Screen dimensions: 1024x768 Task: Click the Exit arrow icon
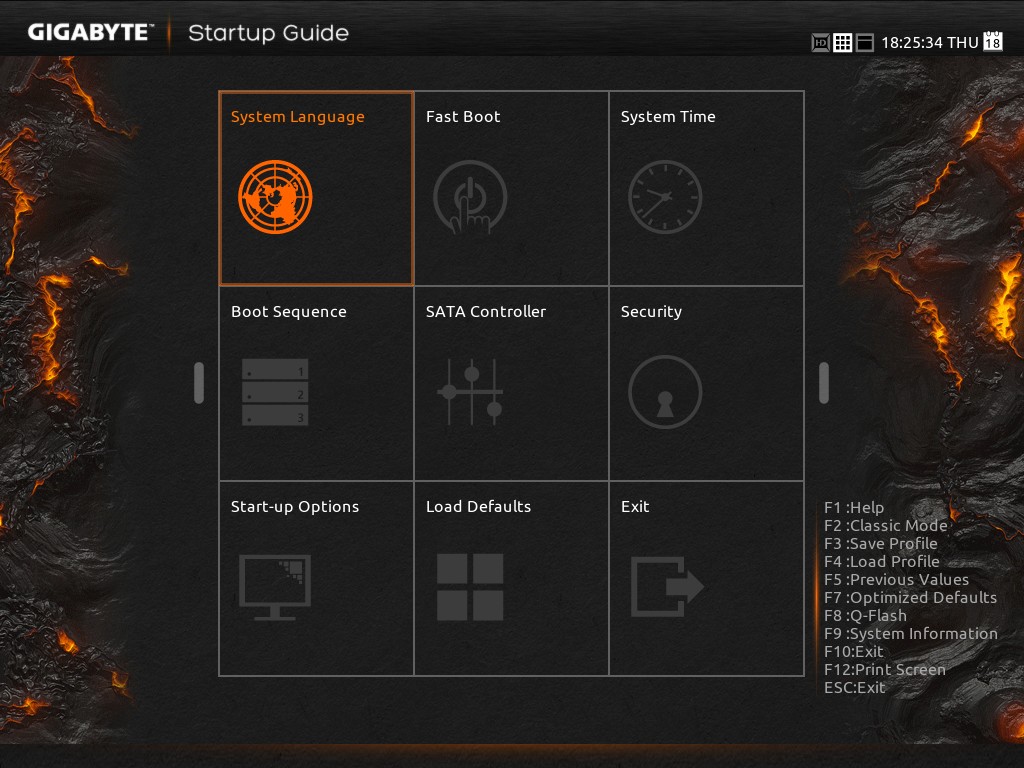click(x=667, y=587)
